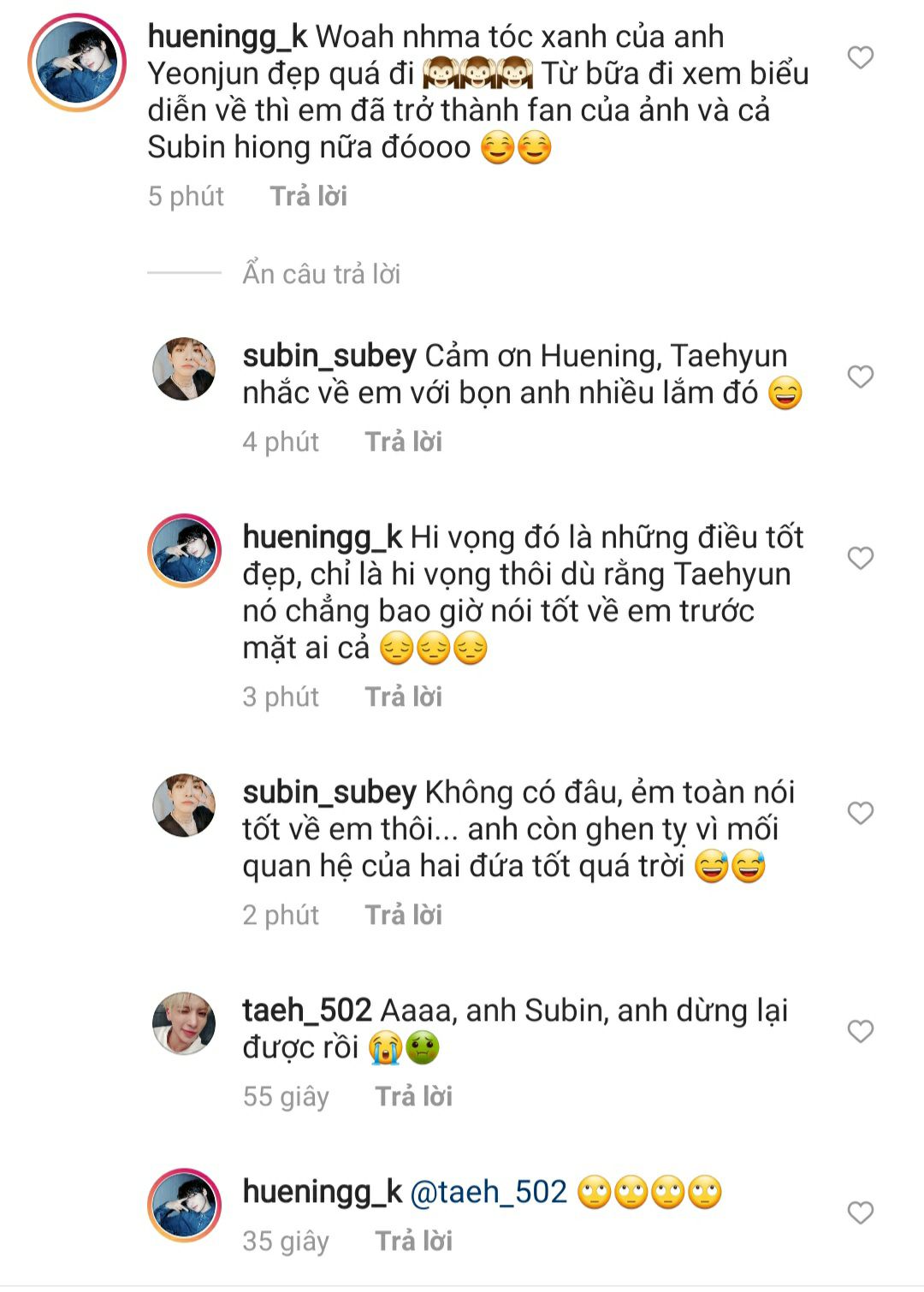Screen dimensions: 924x1292
Task: Hide replies via 'Ẩn câu trả lời'
Action: click(321, 274)
